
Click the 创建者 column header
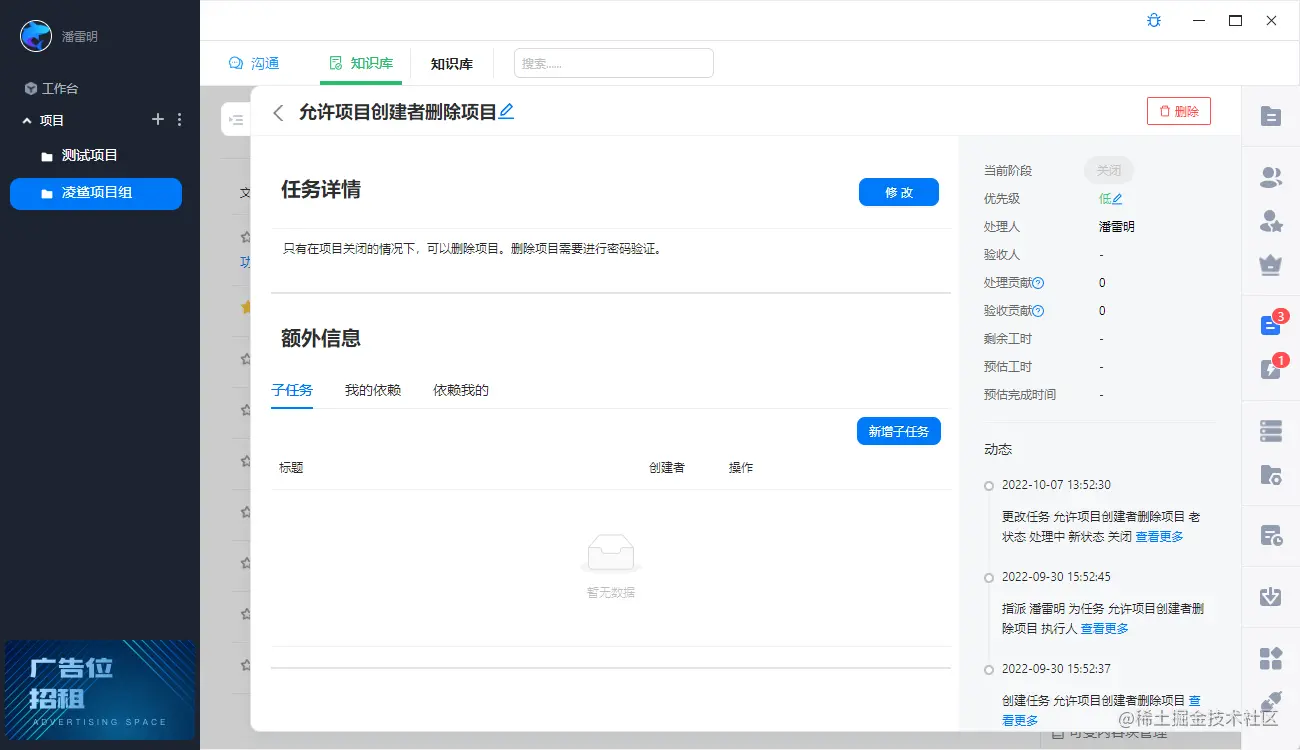tap(667, 467)
